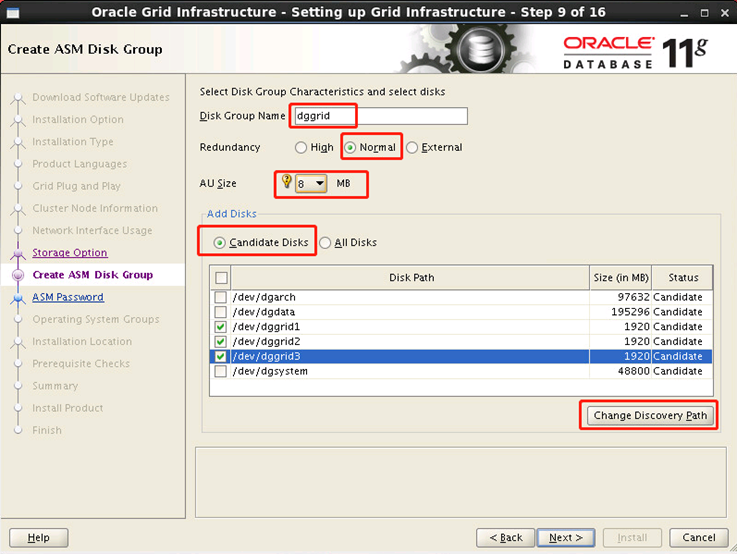737x554 pixels.
Task: Select the /dev/dggrid2 disk path row
Action: (410, 342)
